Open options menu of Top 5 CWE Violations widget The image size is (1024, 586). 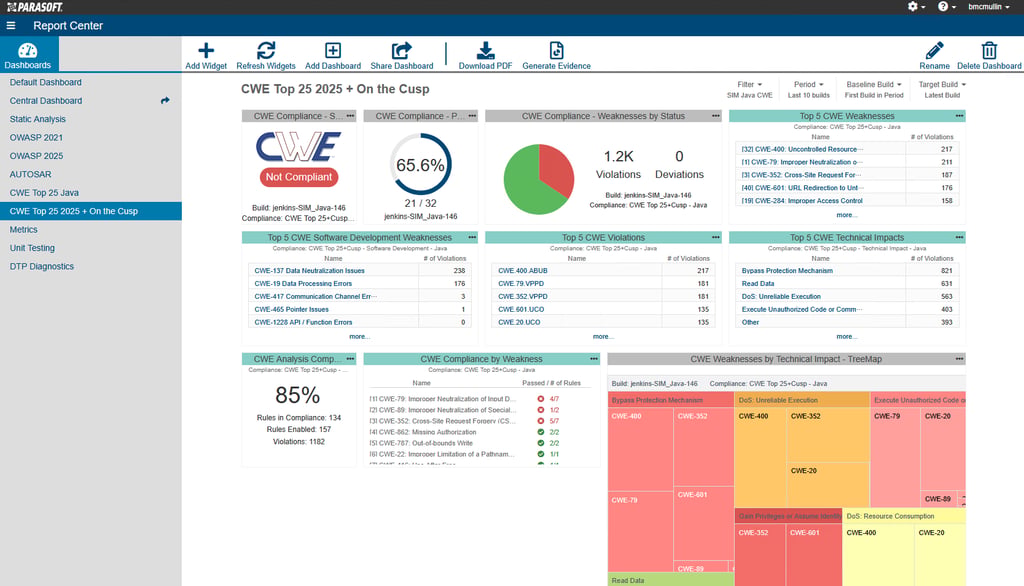[716, 237]
